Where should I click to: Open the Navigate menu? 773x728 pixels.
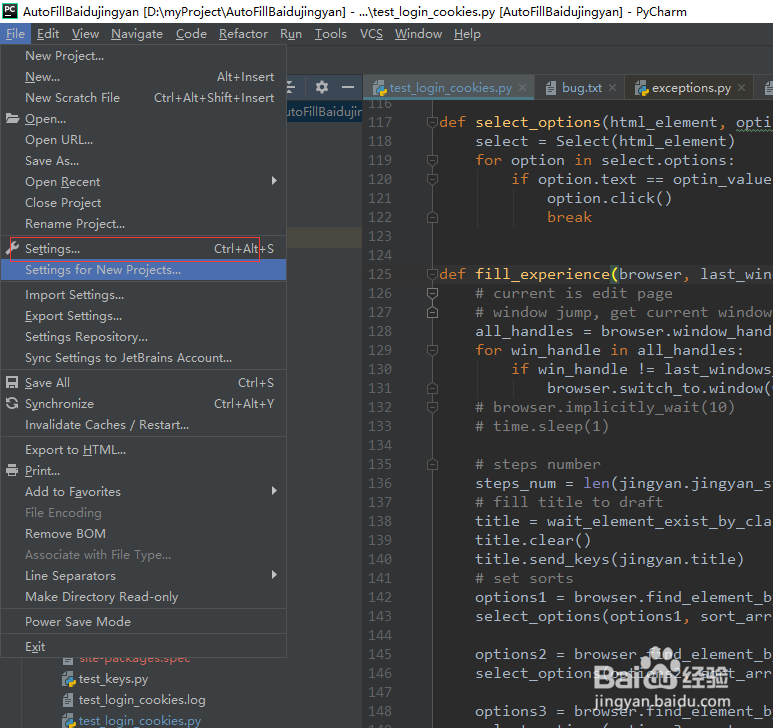pos(137,34)
